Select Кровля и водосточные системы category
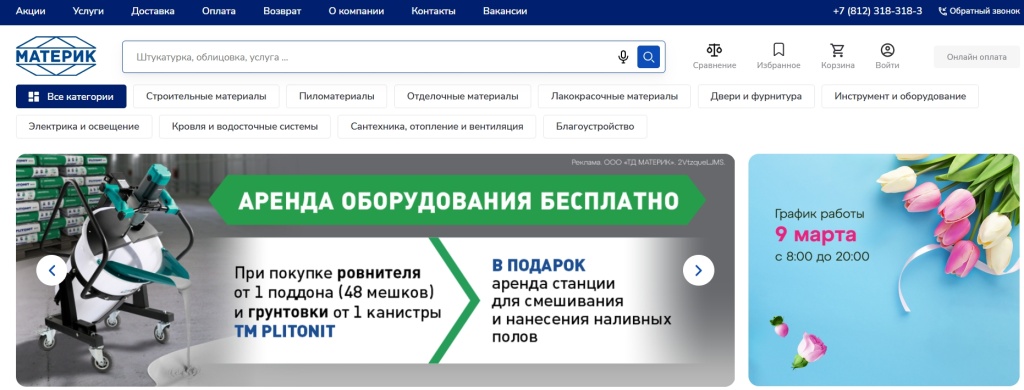Image resolution: width=1024 pixels, height=390 pixels. coord(245,127)
